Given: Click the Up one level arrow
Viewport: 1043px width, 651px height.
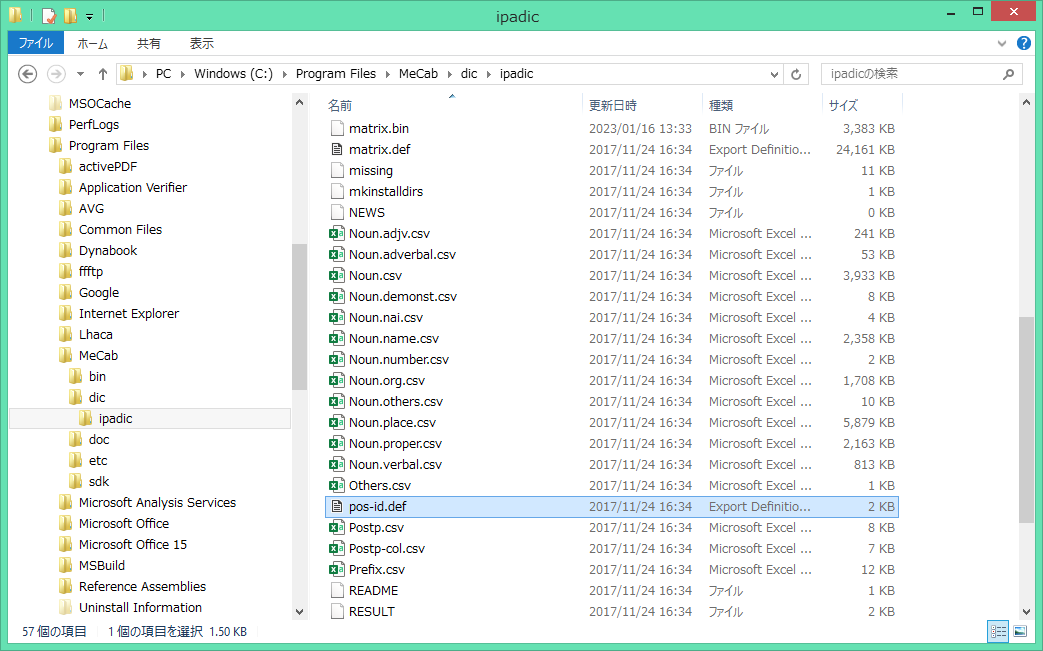Looking at the screenshot, I should 102,74.
